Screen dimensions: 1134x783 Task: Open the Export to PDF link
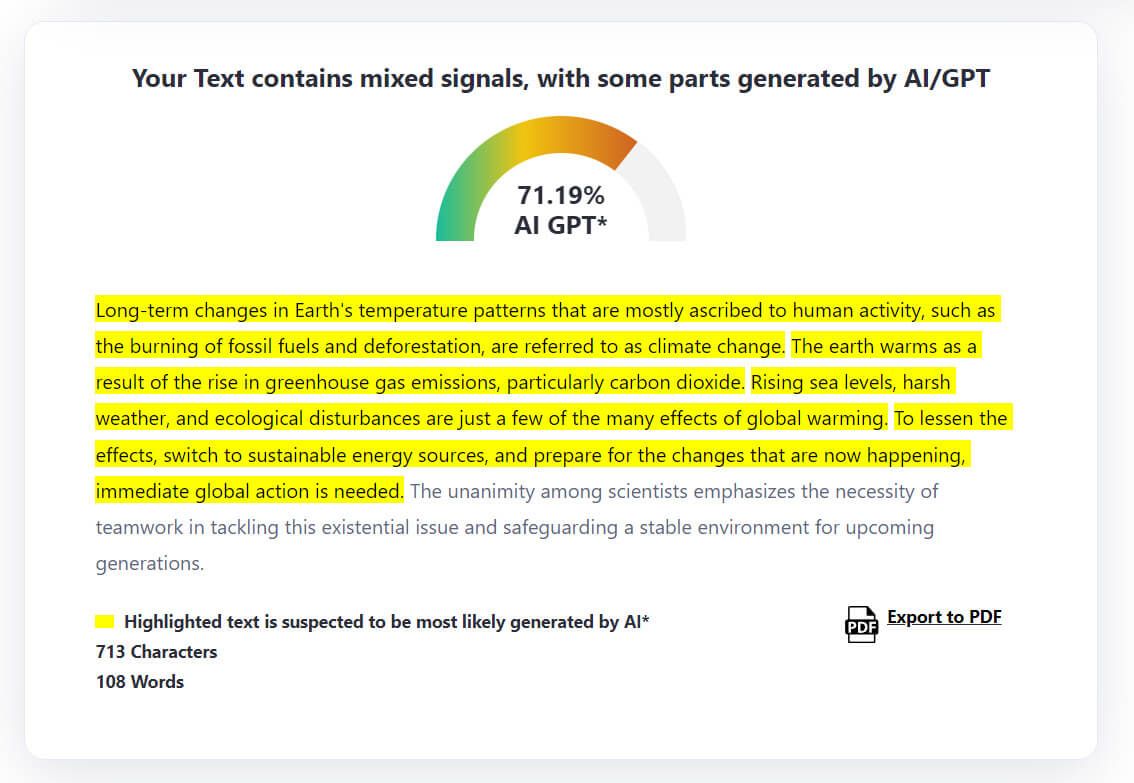pos(944,617)
